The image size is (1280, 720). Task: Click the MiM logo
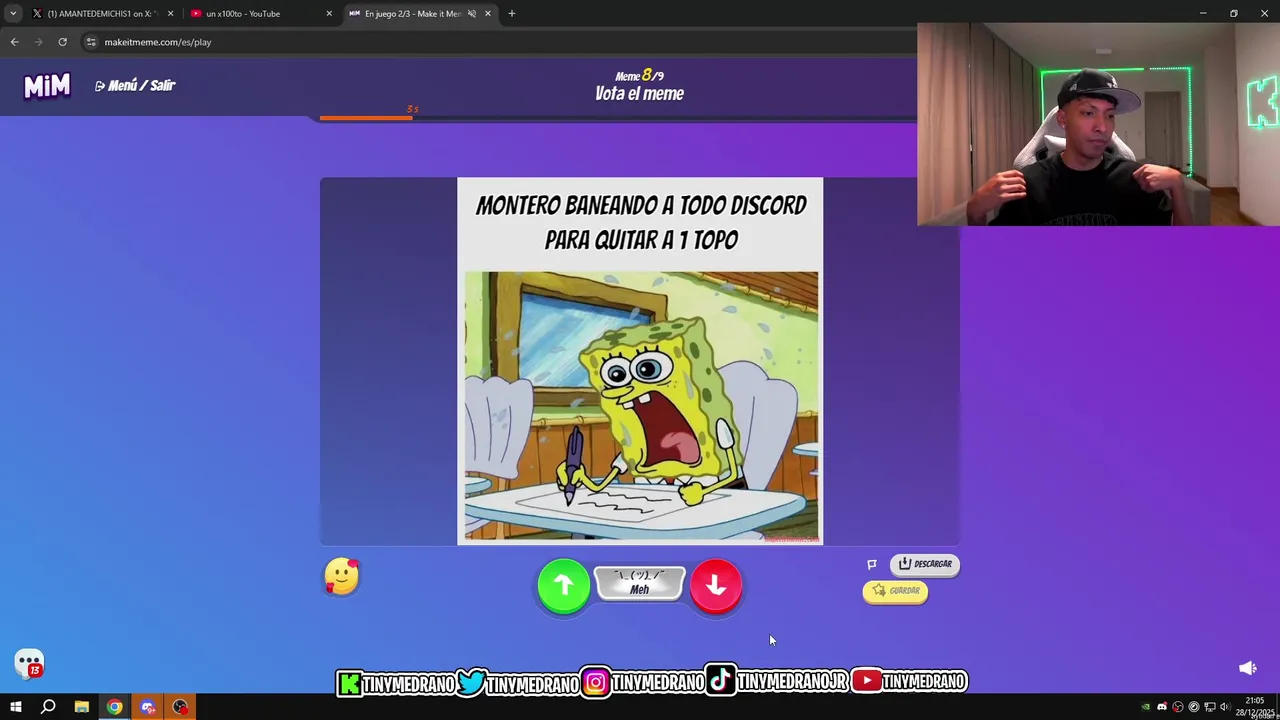point(47,86)
